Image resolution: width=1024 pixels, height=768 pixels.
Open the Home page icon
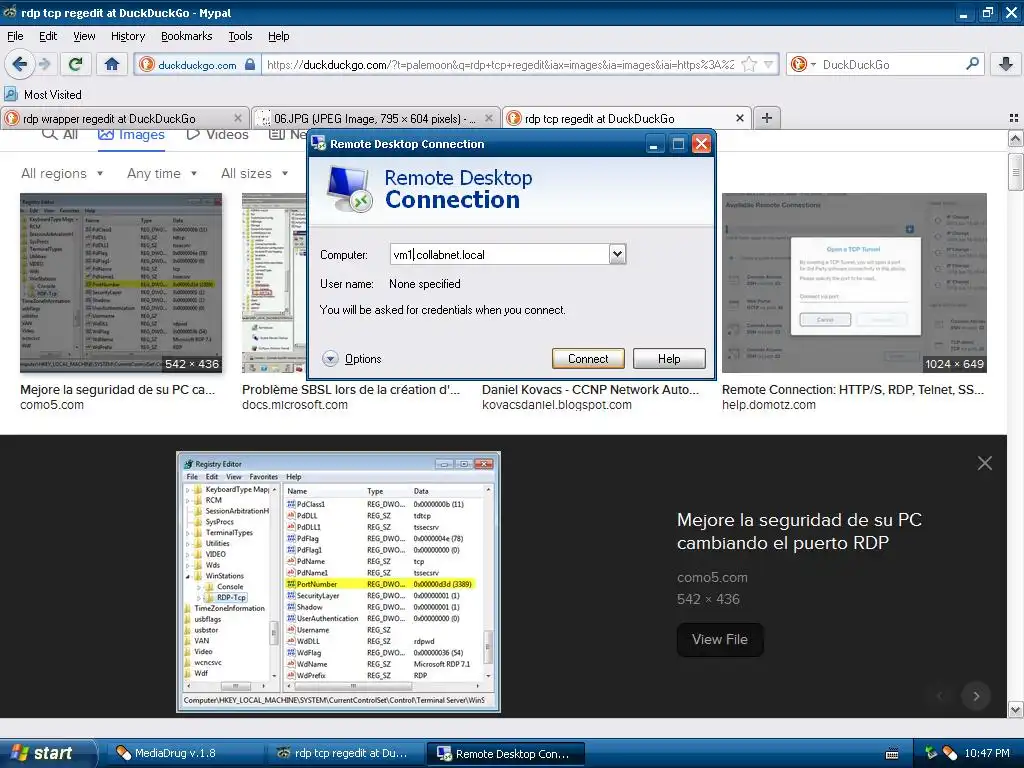(x=112, y=64)
